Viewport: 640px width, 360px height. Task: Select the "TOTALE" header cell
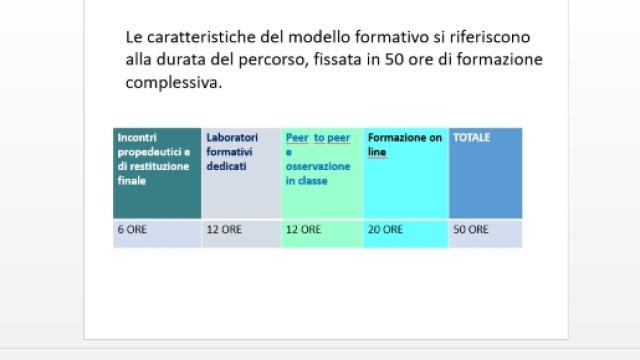(x=485, y=173)
